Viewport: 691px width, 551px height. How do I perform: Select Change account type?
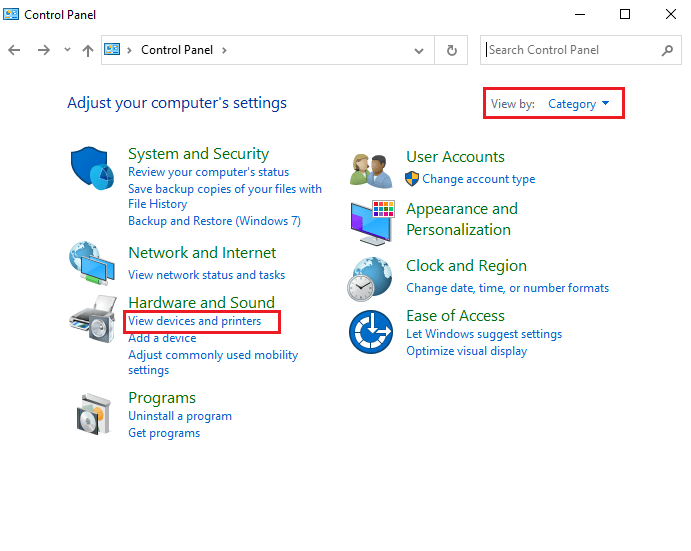point(479,179)
